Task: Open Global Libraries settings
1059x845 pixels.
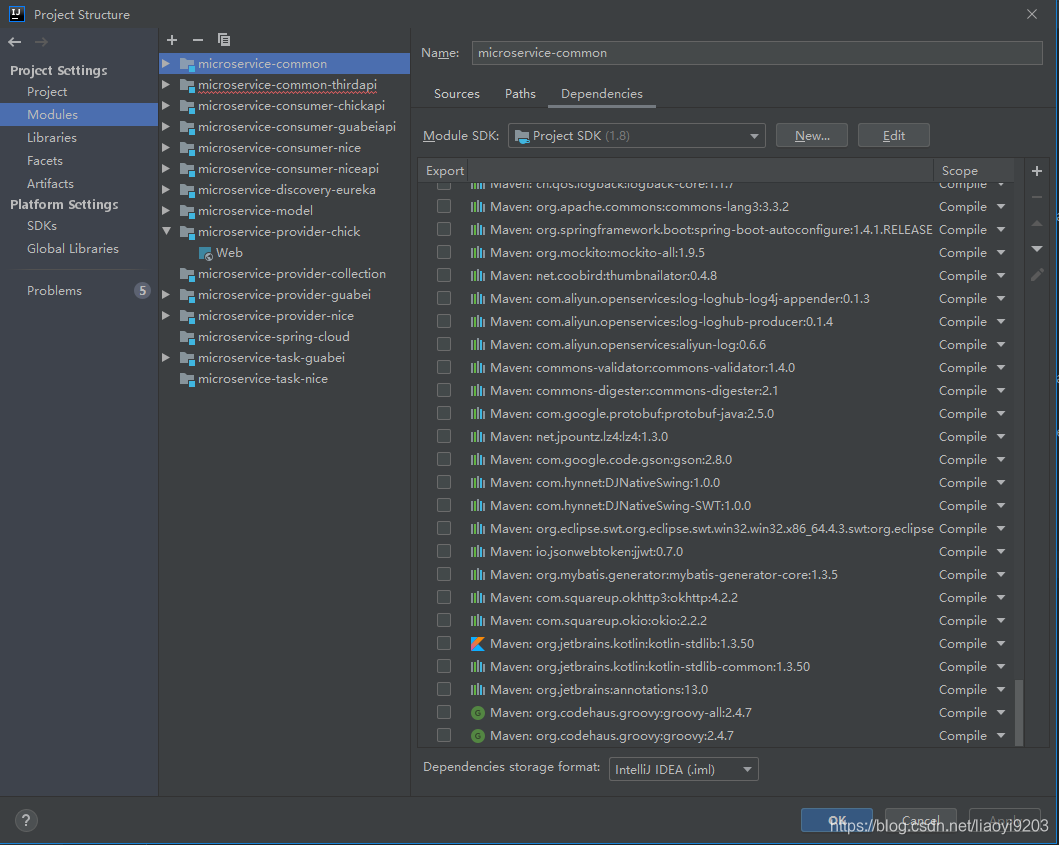Action: click(x=73, y=249)
